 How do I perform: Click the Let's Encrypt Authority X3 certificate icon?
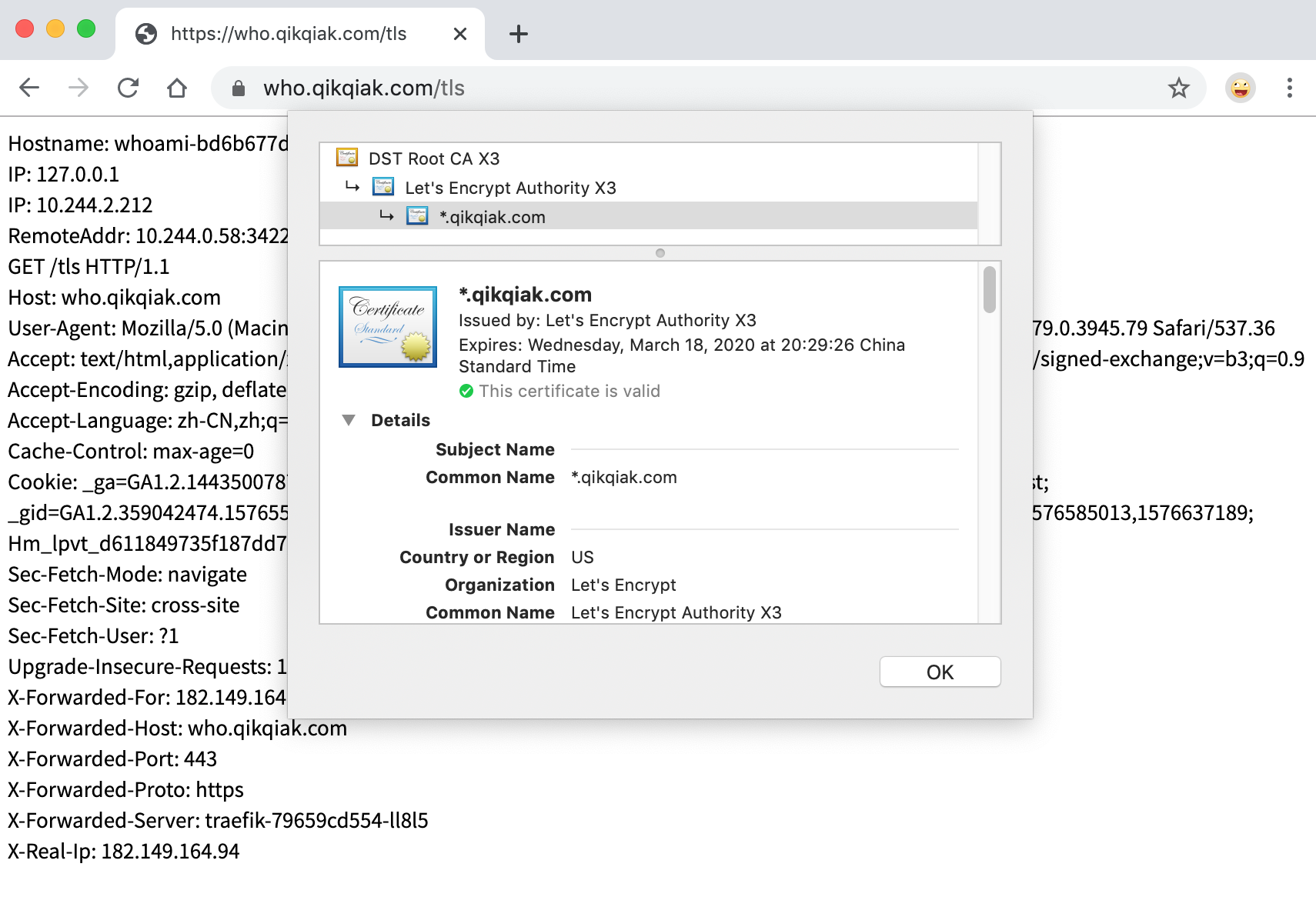383,187
